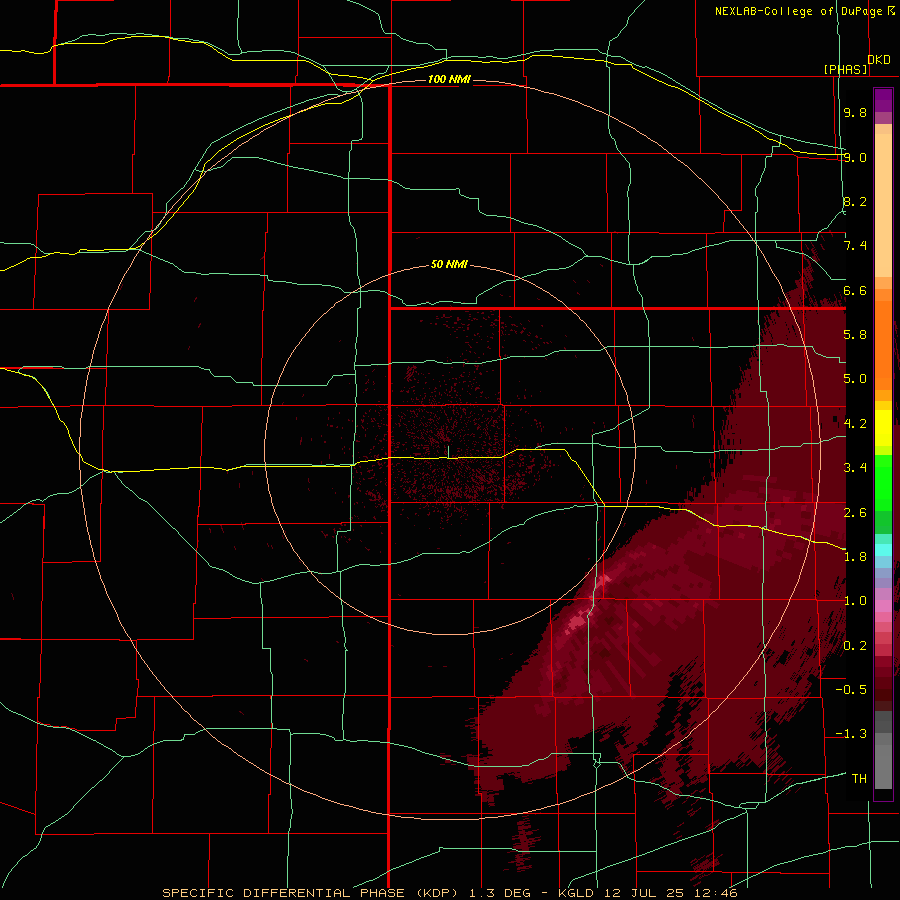
Task: Click the 7.4 scale value
Action: [855, 246]
